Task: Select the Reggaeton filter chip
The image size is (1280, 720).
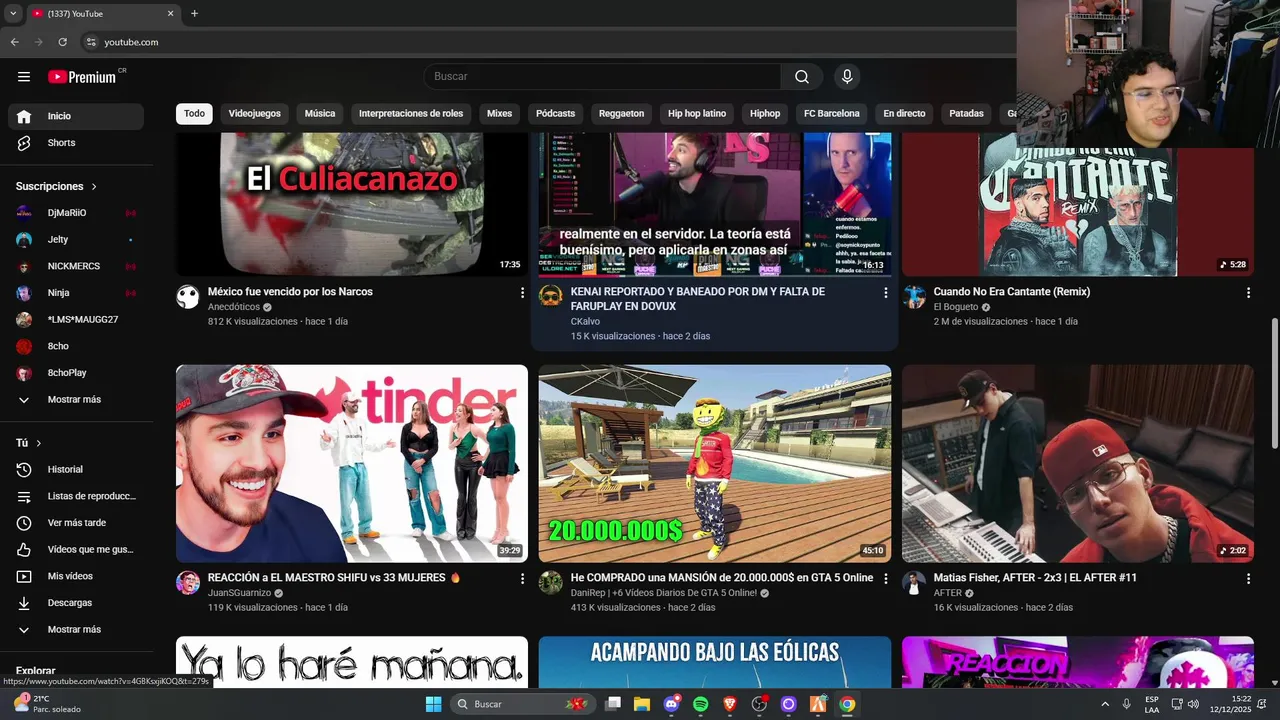Action: tap(621, 114)
